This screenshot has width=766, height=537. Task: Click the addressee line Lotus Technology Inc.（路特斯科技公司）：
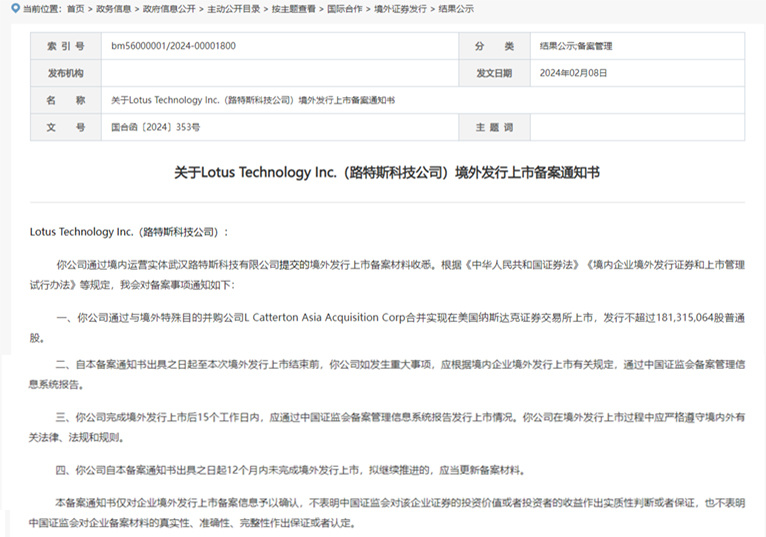click(129, 232)
